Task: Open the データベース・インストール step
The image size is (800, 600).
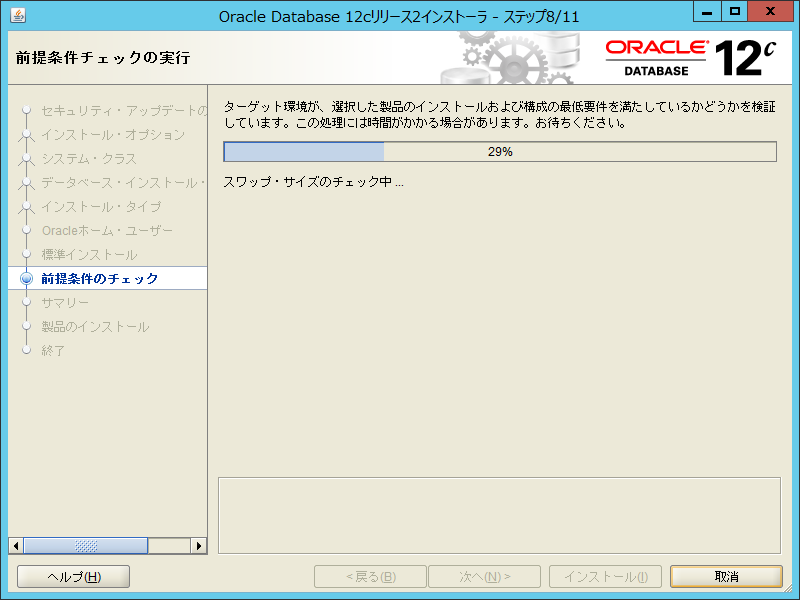Action: (123, 183)
